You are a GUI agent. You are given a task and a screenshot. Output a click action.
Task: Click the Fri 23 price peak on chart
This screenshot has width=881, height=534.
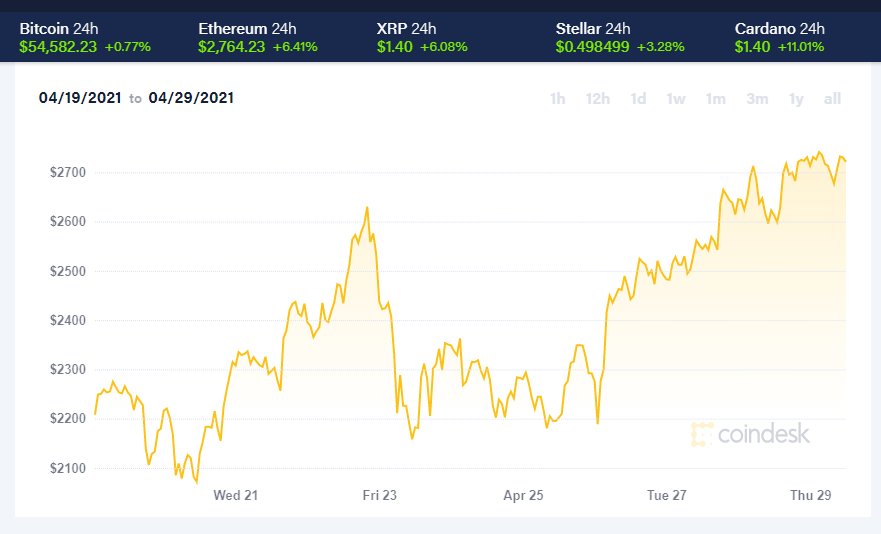tap(367, 208)
